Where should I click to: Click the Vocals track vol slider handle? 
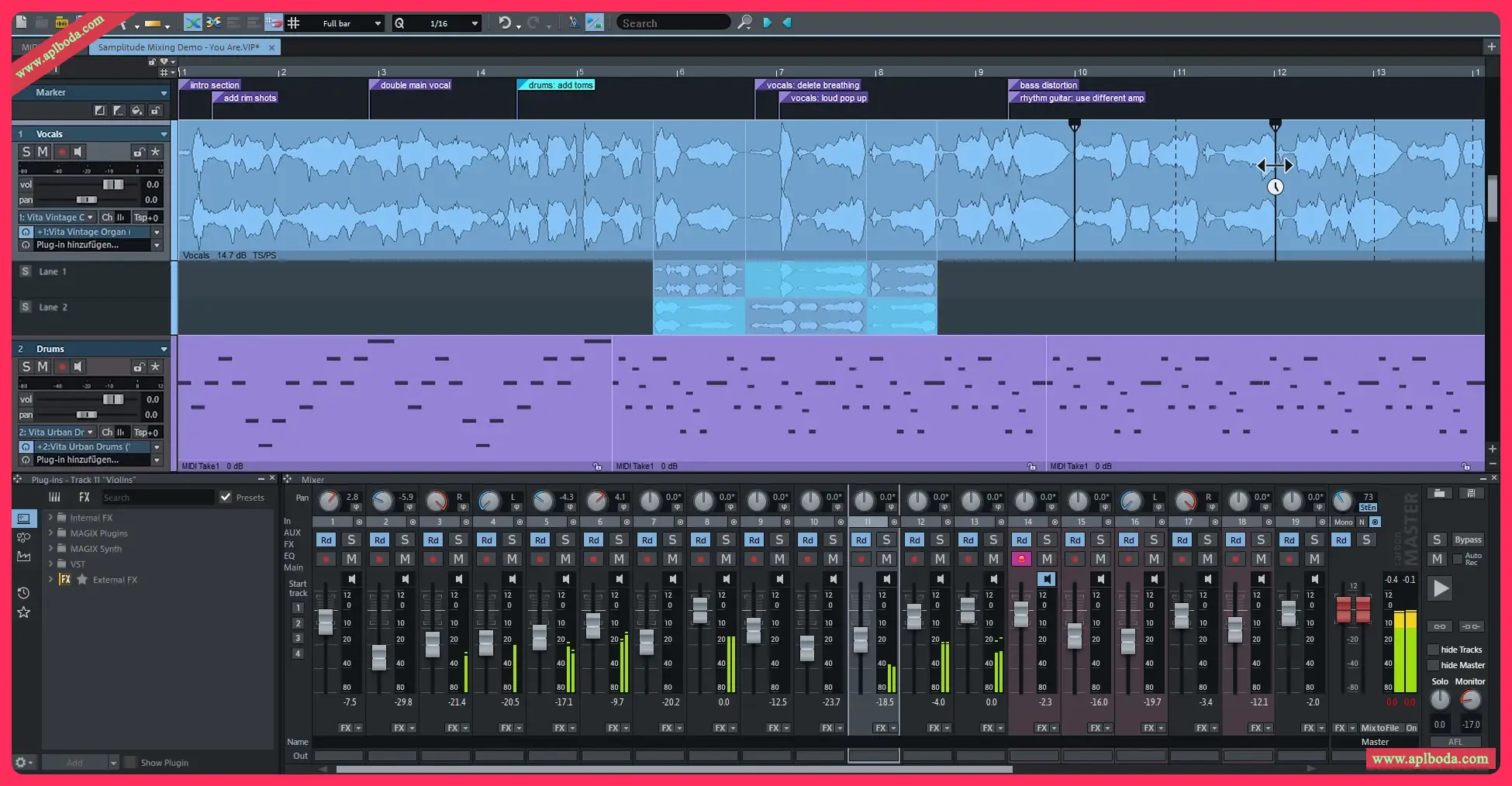[x=113, y=184]
